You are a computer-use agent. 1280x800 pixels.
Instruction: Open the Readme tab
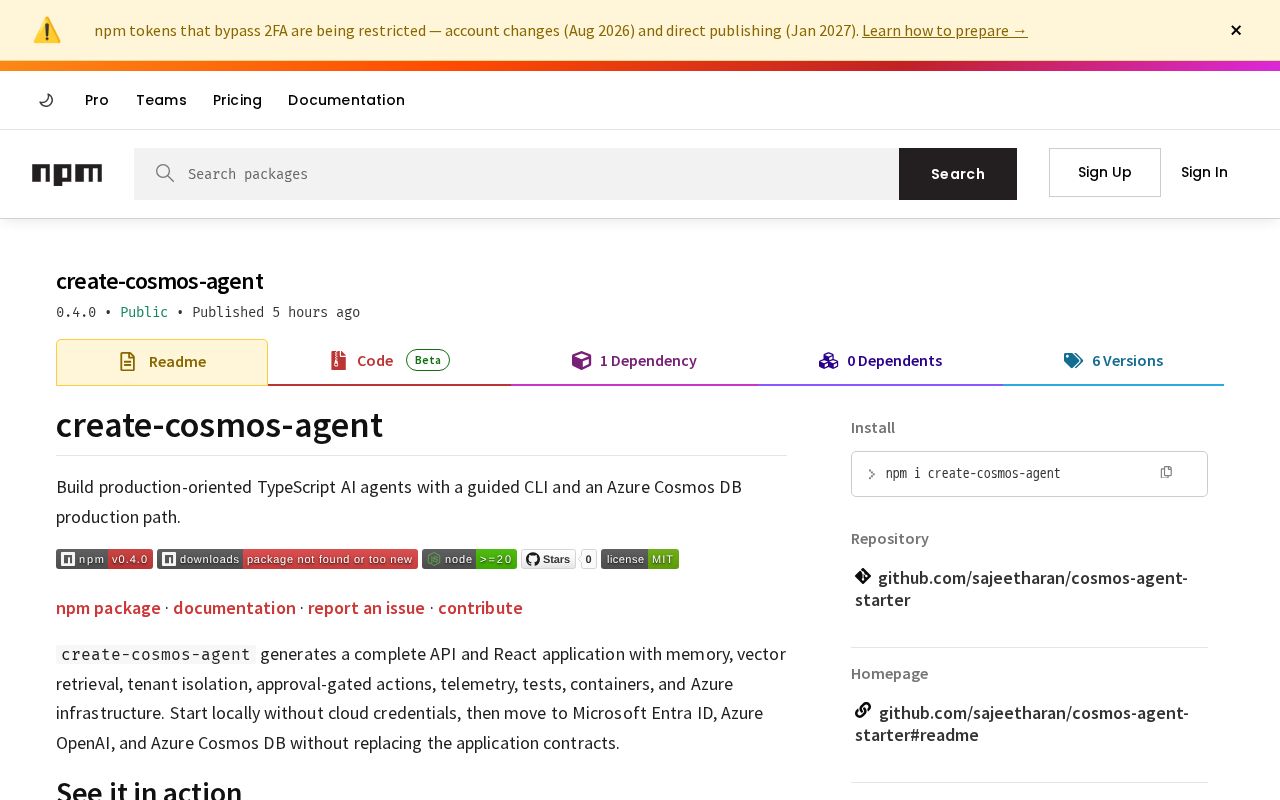tap(162, 362)
